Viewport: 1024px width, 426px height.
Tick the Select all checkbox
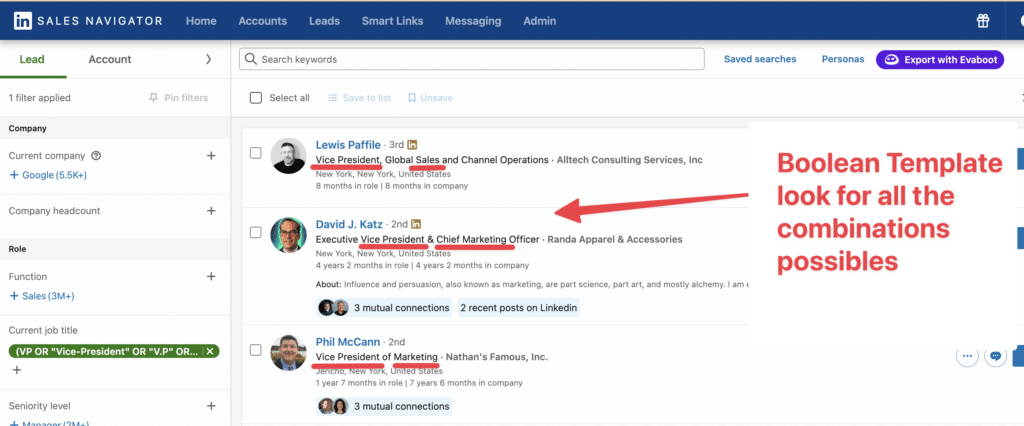click(256, 98)
